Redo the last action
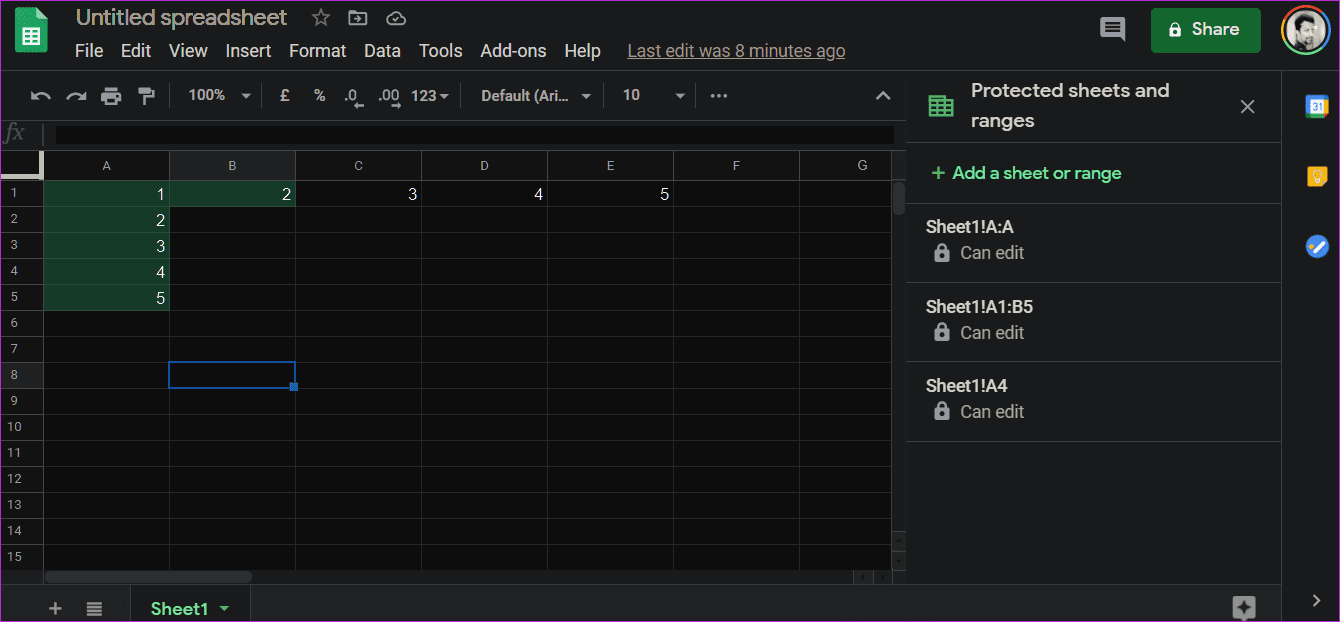This screenshot has height=622, width=1340. pyautogui.click(x=76, y=96)
